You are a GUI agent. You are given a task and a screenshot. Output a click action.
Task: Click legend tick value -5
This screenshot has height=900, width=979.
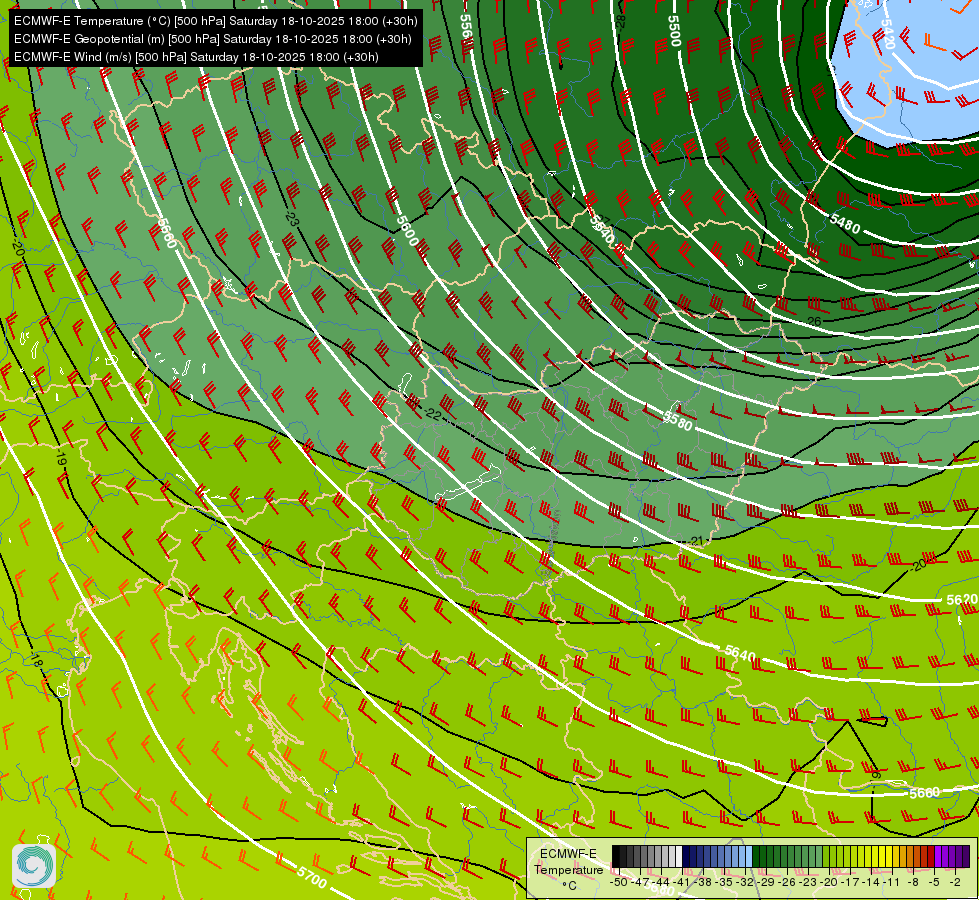click(x=934, y=883)
